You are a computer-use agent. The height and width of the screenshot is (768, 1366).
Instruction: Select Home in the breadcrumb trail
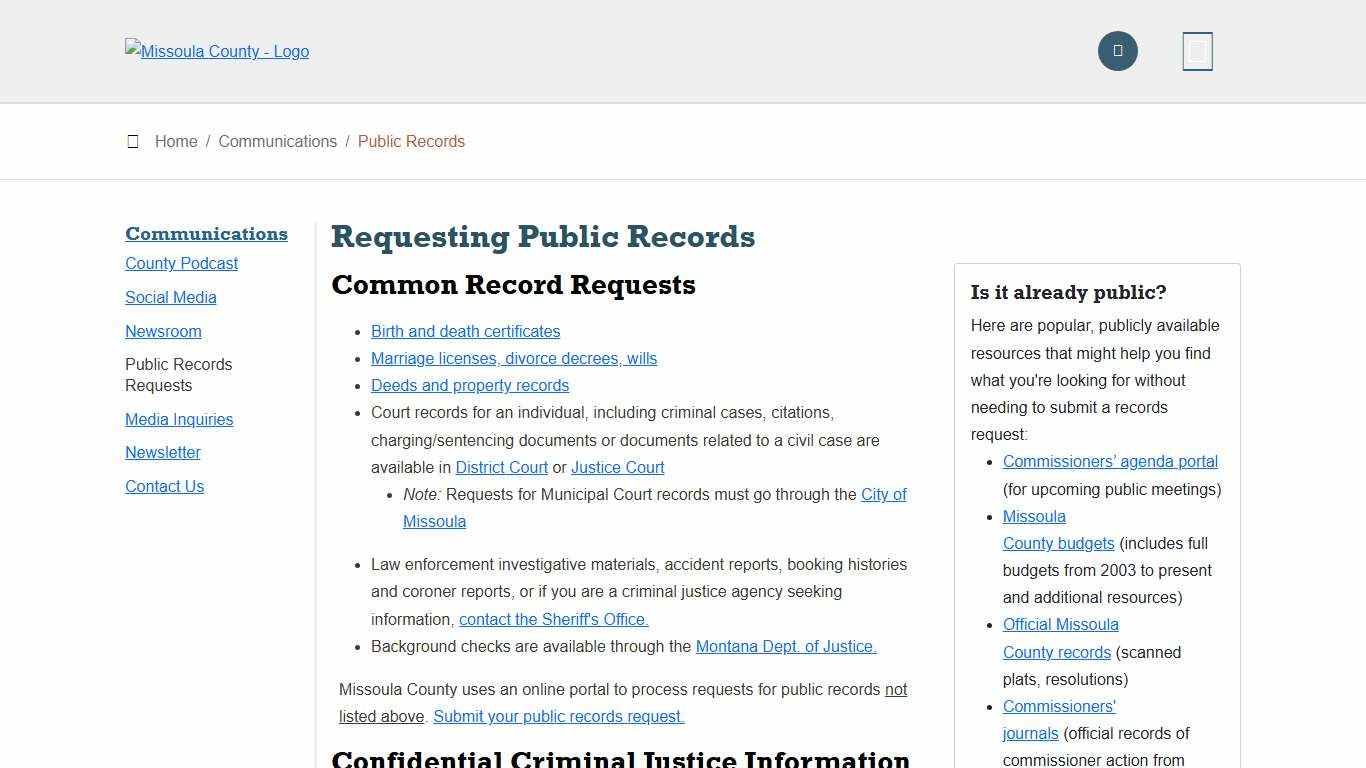(x=176, y=141)
